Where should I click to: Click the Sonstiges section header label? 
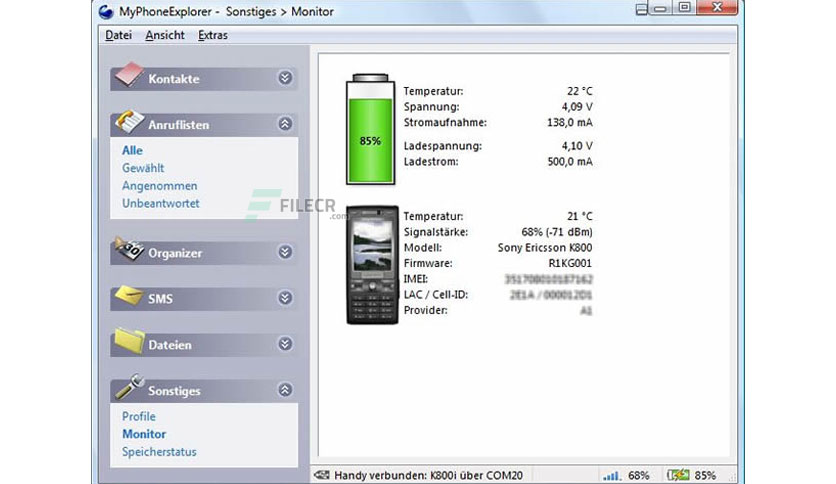tap(174, 391)
